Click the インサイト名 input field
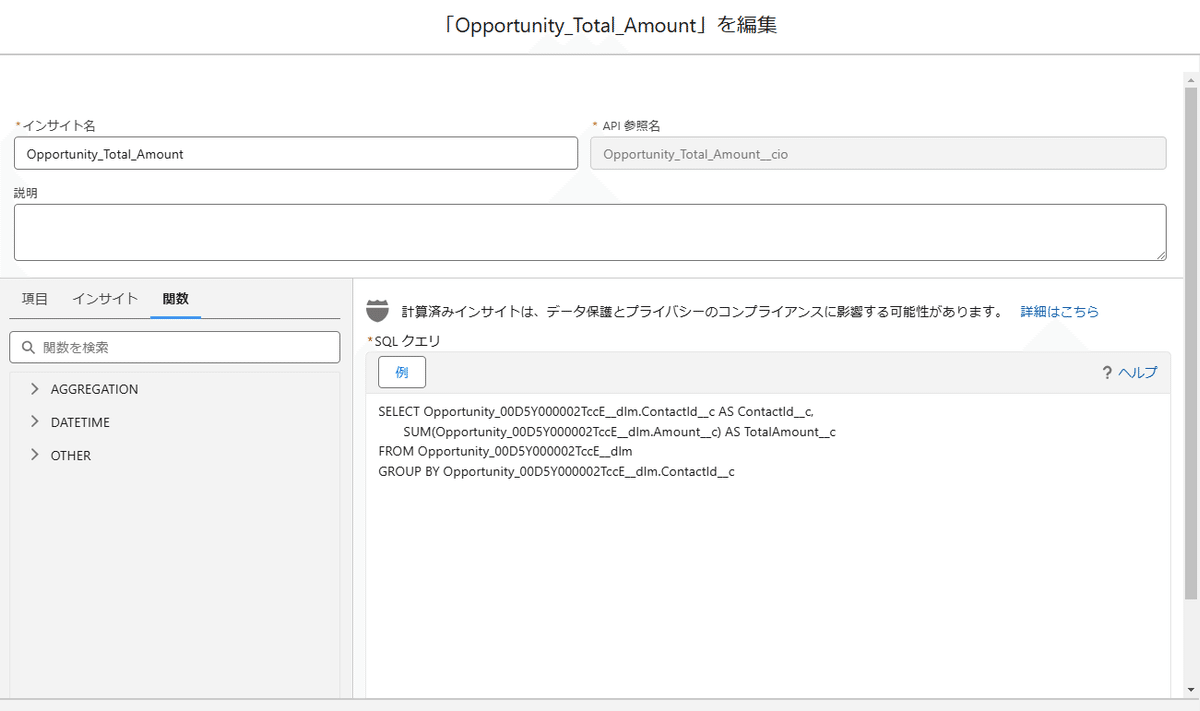Screen dimensions: 1200x711 tap(296, 153)
